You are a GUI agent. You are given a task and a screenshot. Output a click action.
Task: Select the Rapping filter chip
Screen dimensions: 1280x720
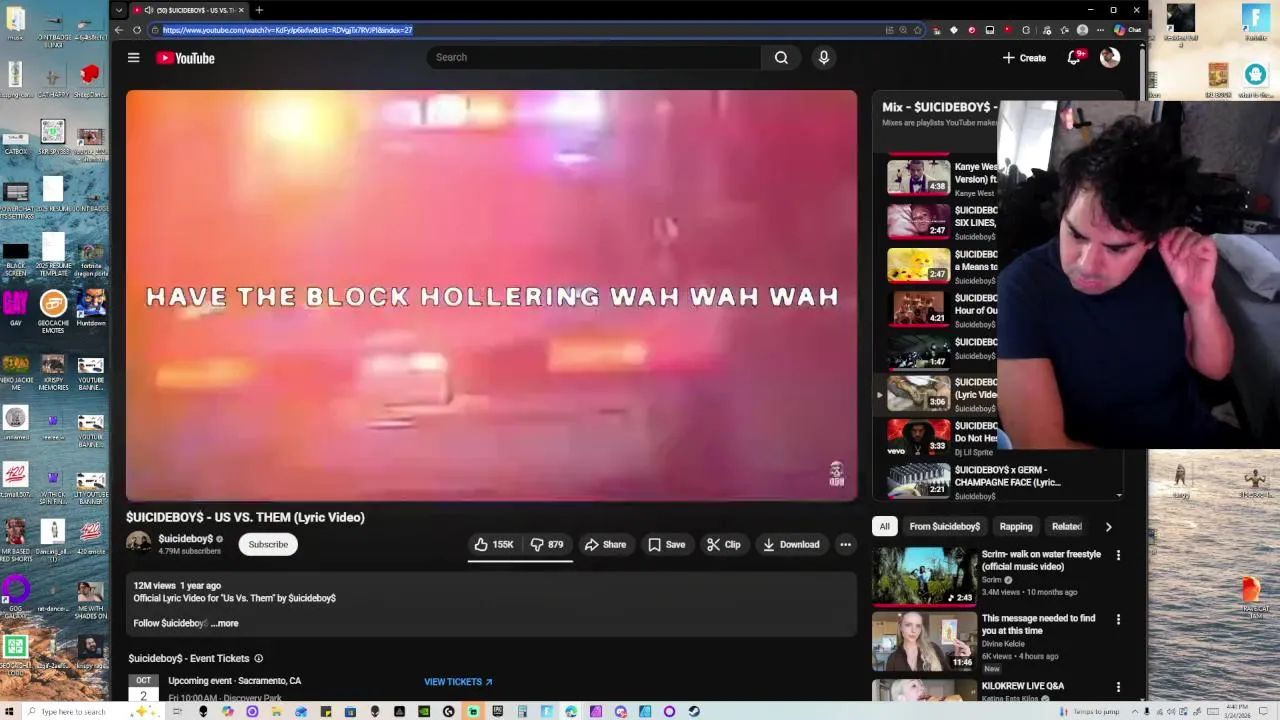point(1016,526)
